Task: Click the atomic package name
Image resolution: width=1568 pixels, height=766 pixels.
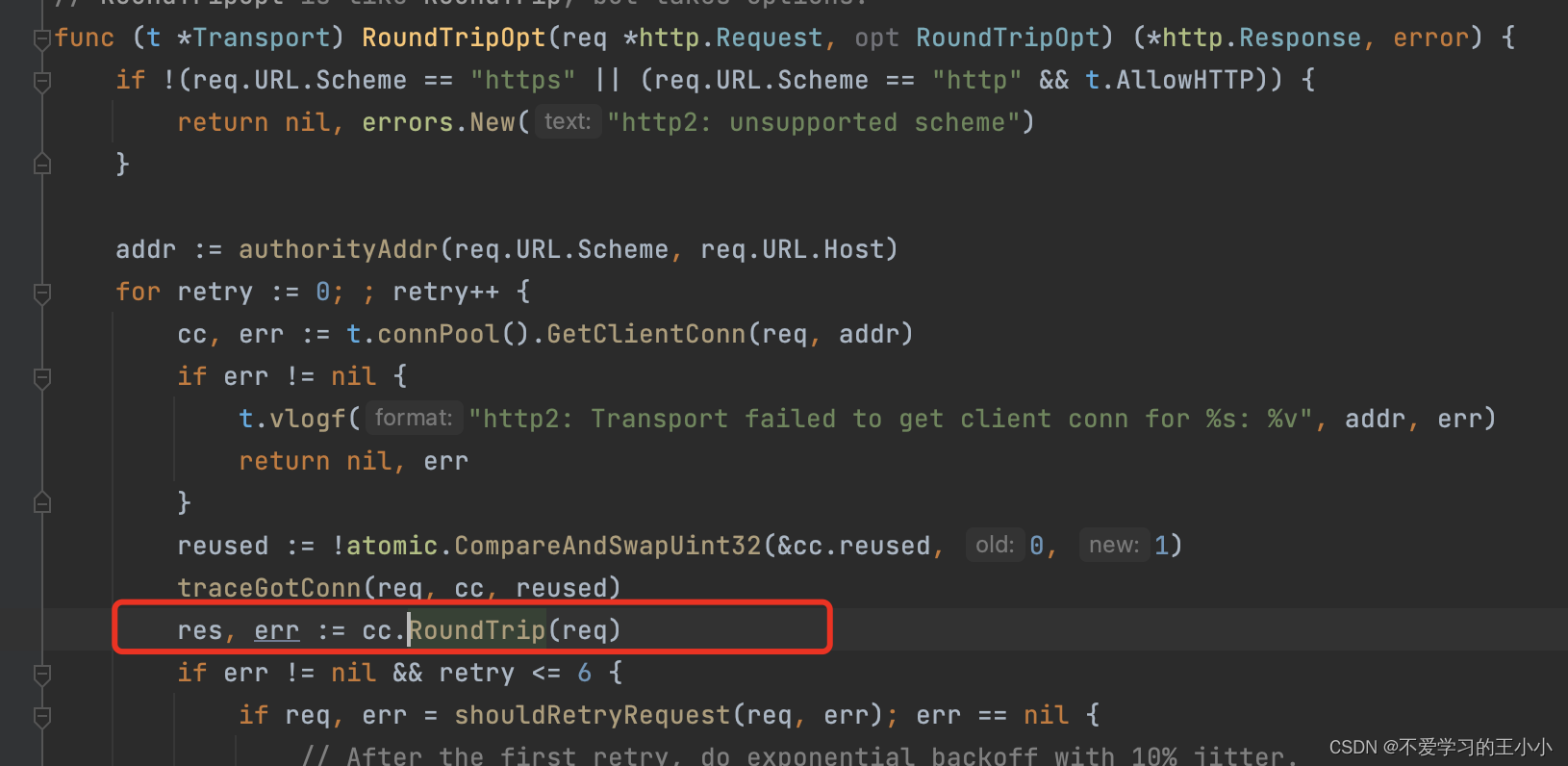Action: [392, 546]
